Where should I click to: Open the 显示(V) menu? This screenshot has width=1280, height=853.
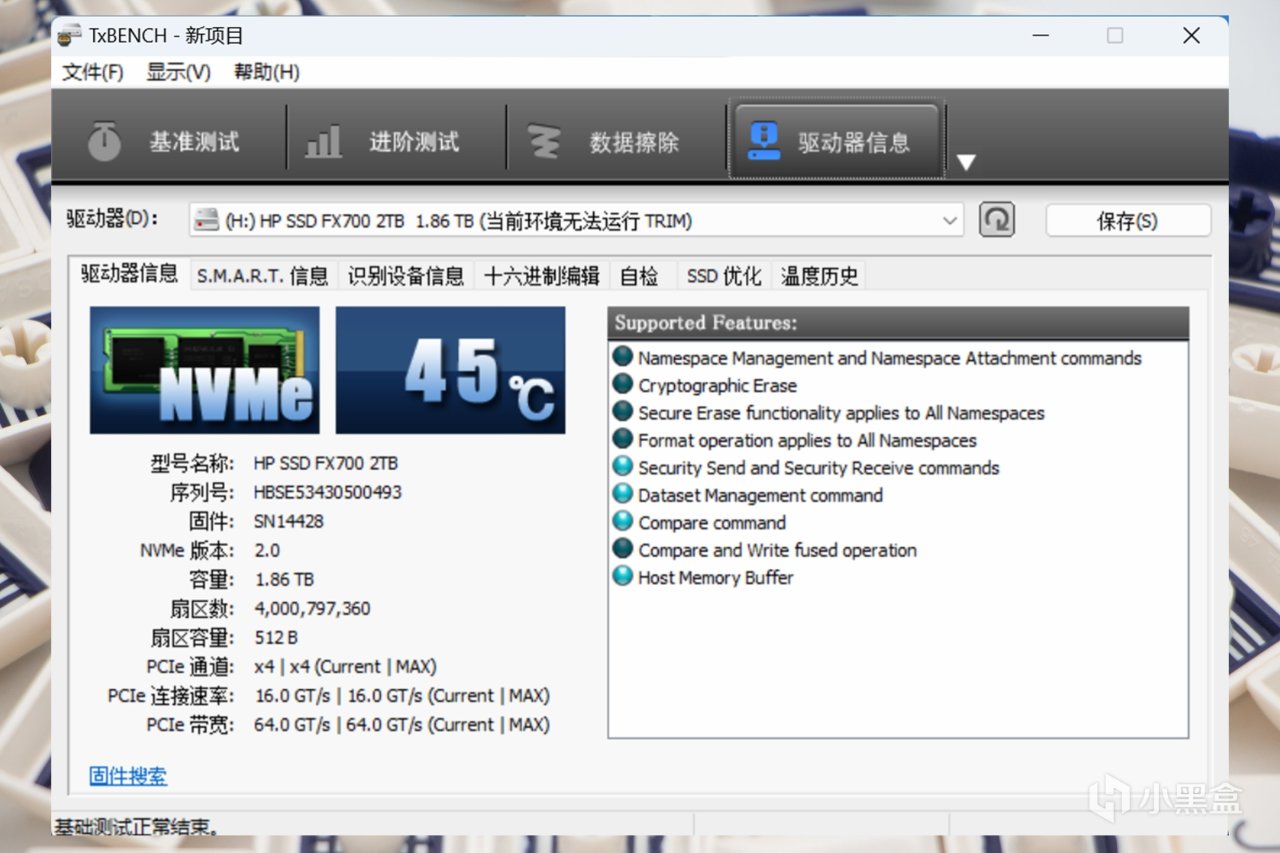[x=179, y=72]
